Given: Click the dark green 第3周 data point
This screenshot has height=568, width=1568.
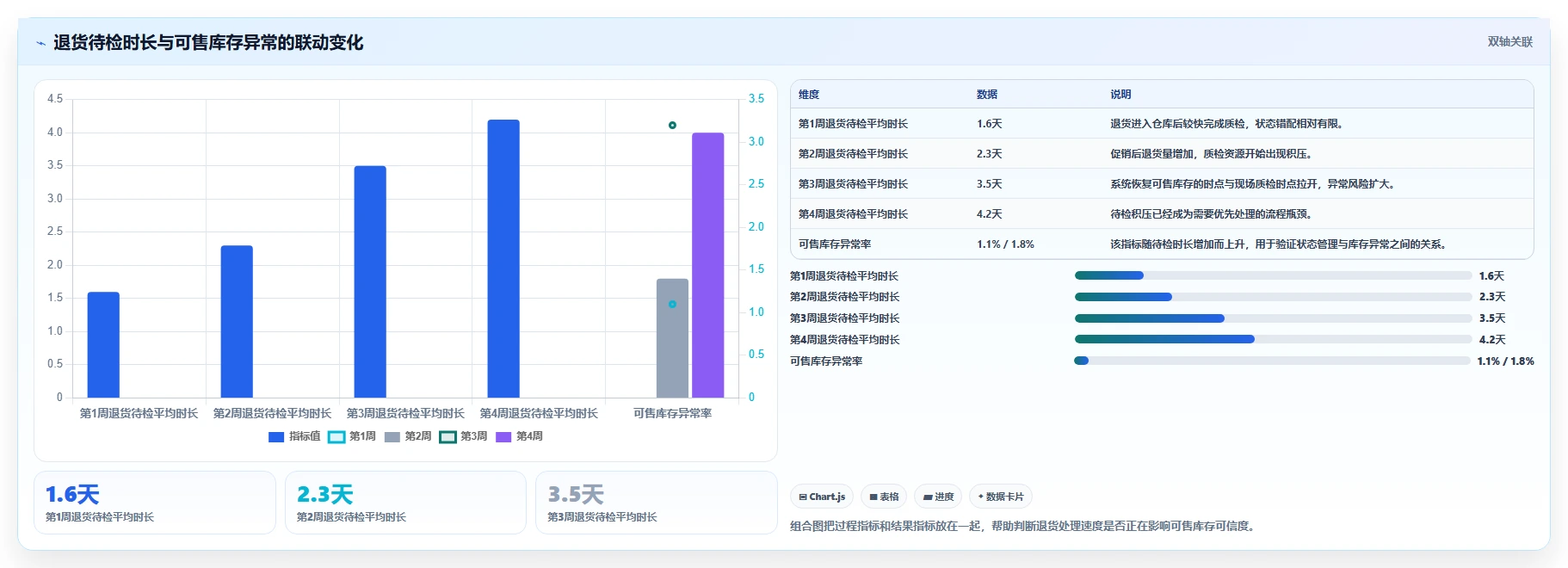Looking at the screenshot, I should [x=672, y=125].
